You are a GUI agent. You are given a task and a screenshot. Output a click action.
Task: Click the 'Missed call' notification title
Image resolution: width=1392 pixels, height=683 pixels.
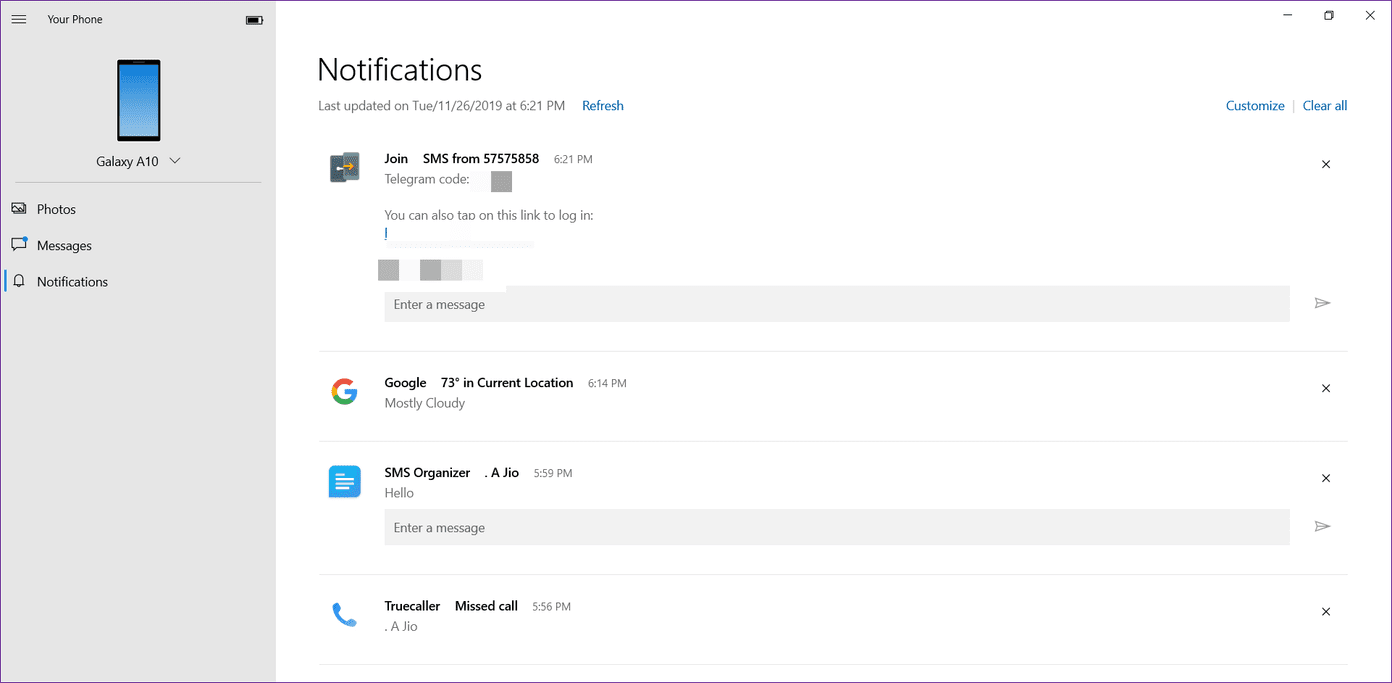coord(486,606)
